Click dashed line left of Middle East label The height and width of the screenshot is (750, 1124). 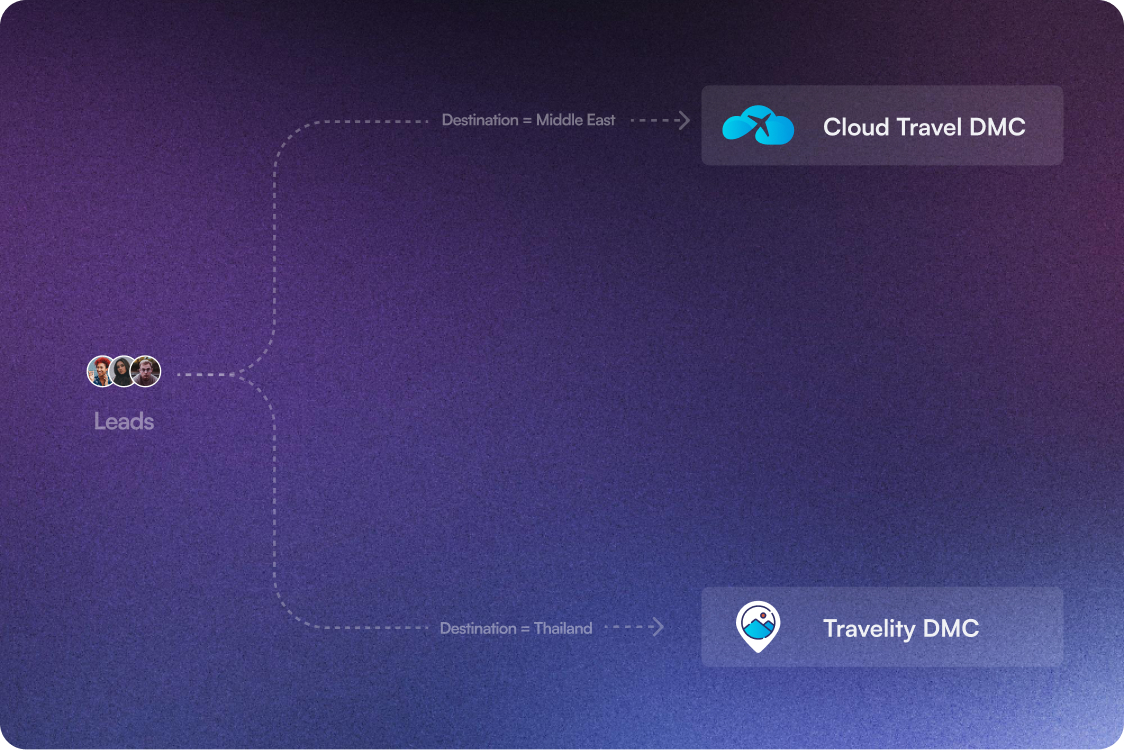(380, 121)
